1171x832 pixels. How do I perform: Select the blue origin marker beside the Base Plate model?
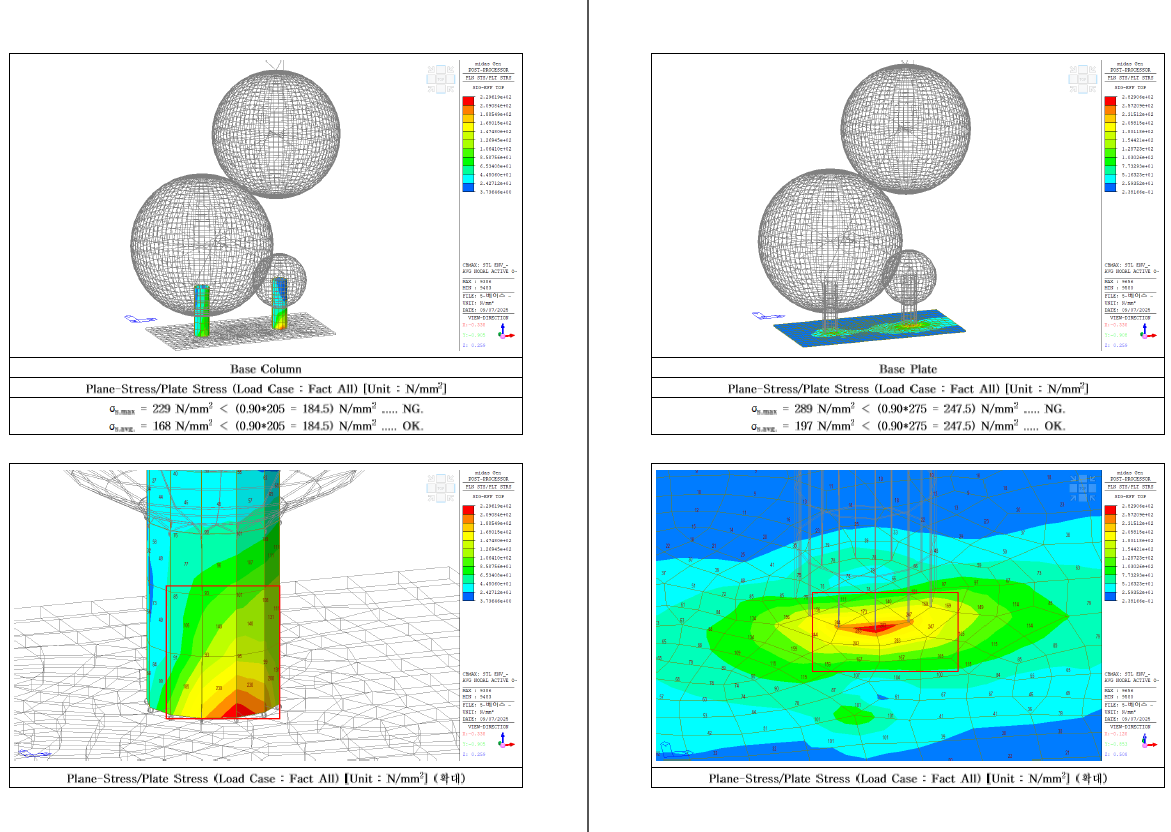(x=768, y=316)
